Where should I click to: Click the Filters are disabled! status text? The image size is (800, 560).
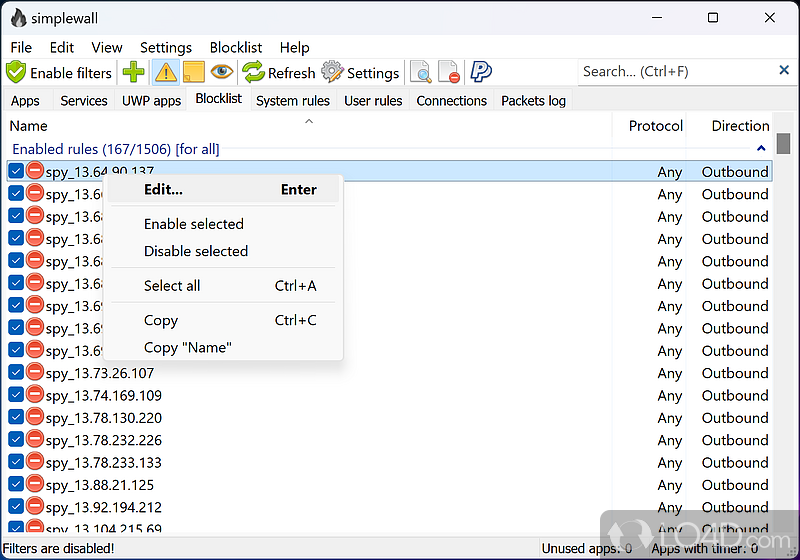pyautogui.click(x=58, y=548)
